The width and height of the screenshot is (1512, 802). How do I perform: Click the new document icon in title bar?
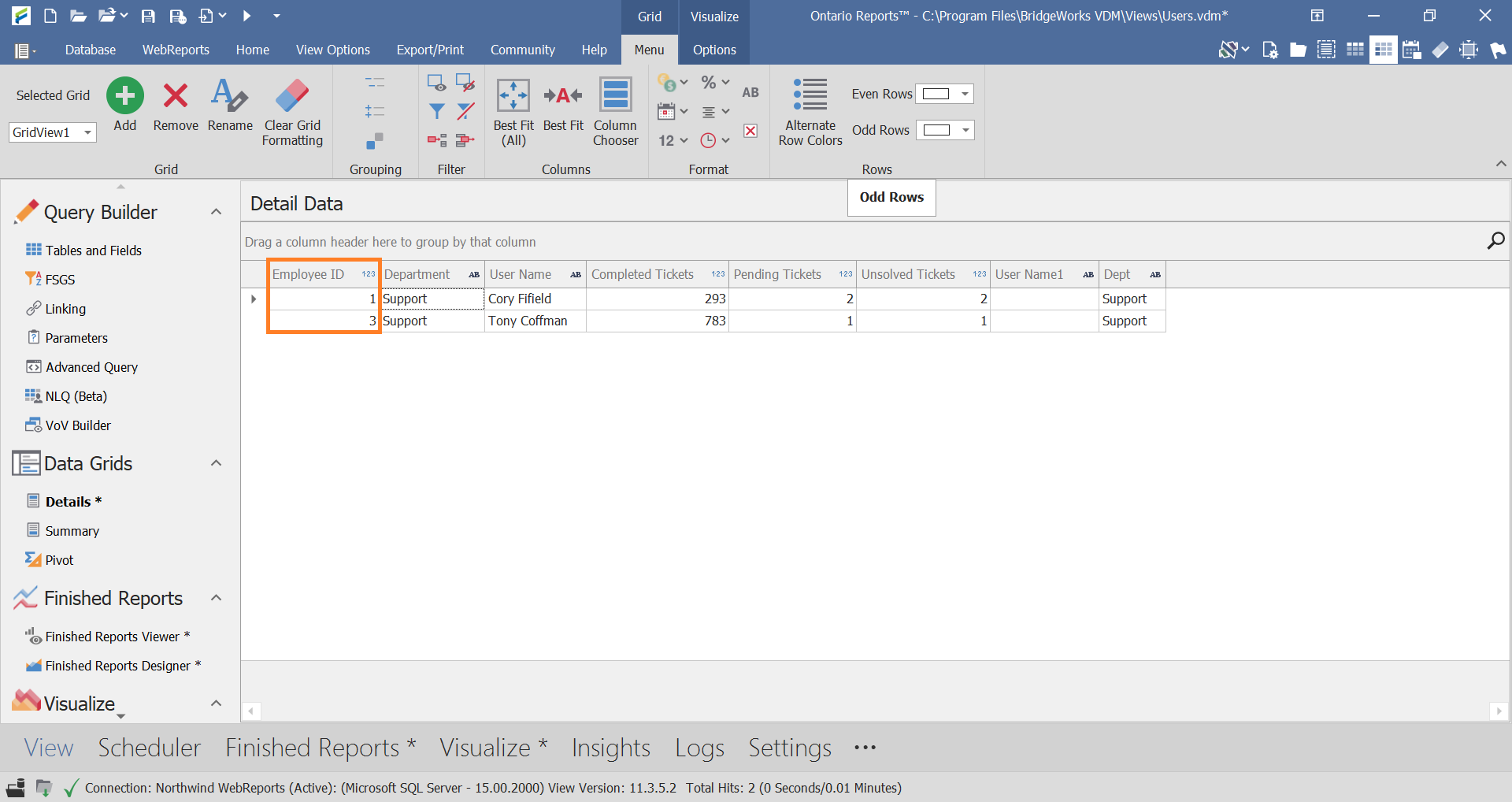click(x=50, y=16)
